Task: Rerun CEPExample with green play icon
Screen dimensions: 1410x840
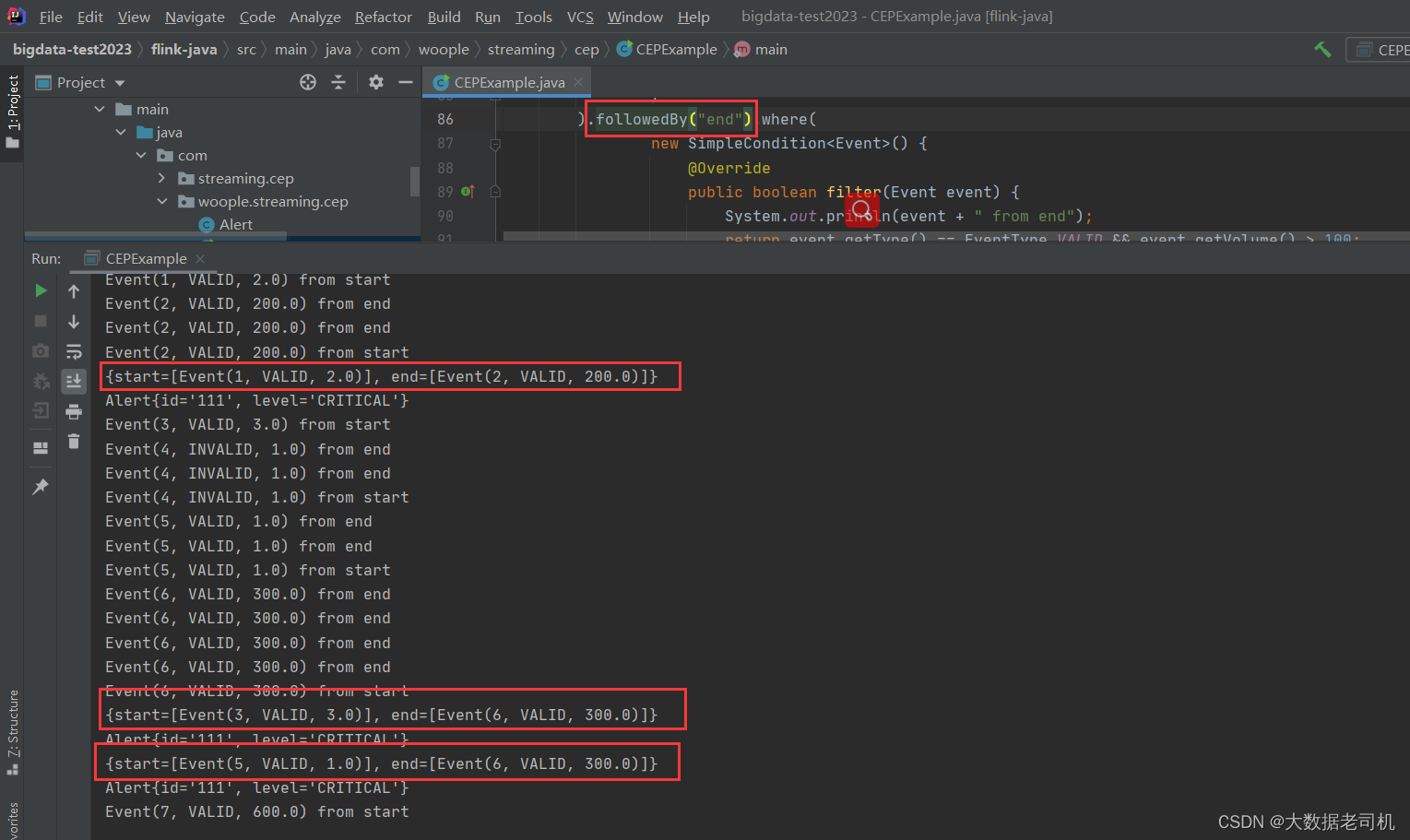Action: (41, 290)
